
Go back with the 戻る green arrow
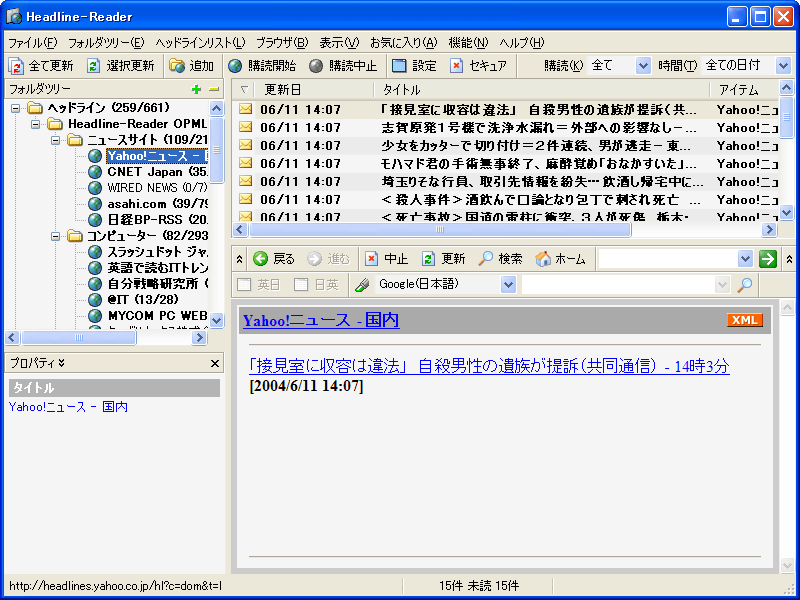pyautogui.click(x=260, y=259)
